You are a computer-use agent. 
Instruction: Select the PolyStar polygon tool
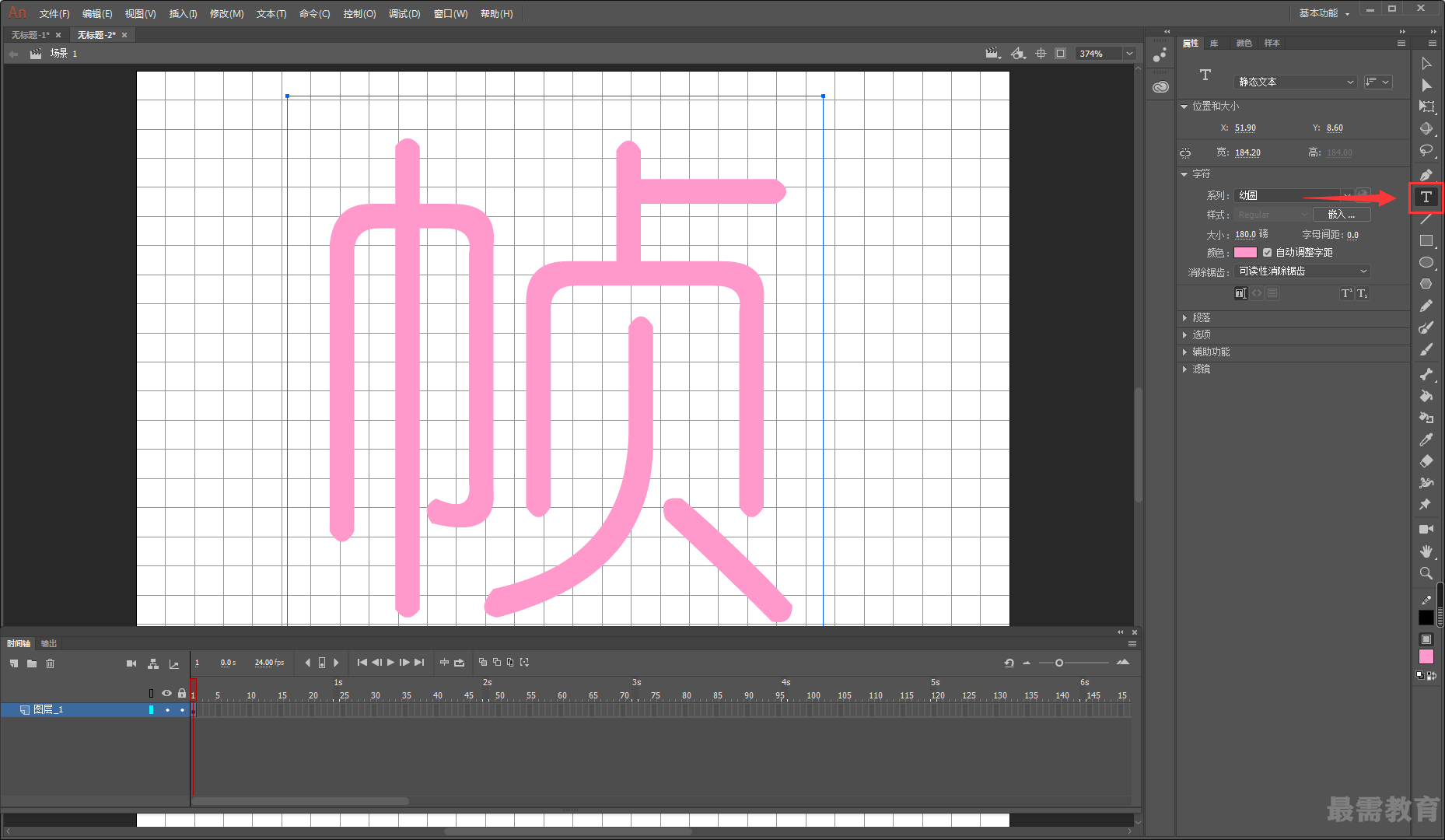coord(1426,285)
